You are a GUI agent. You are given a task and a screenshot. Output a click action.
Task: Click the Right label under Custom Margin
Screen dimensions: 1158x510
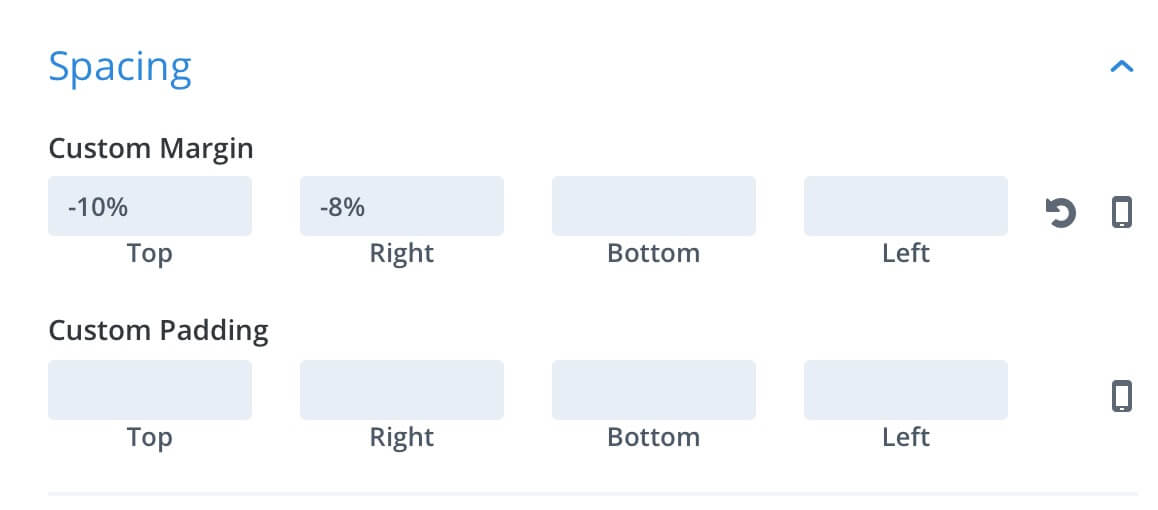point(402,253)
